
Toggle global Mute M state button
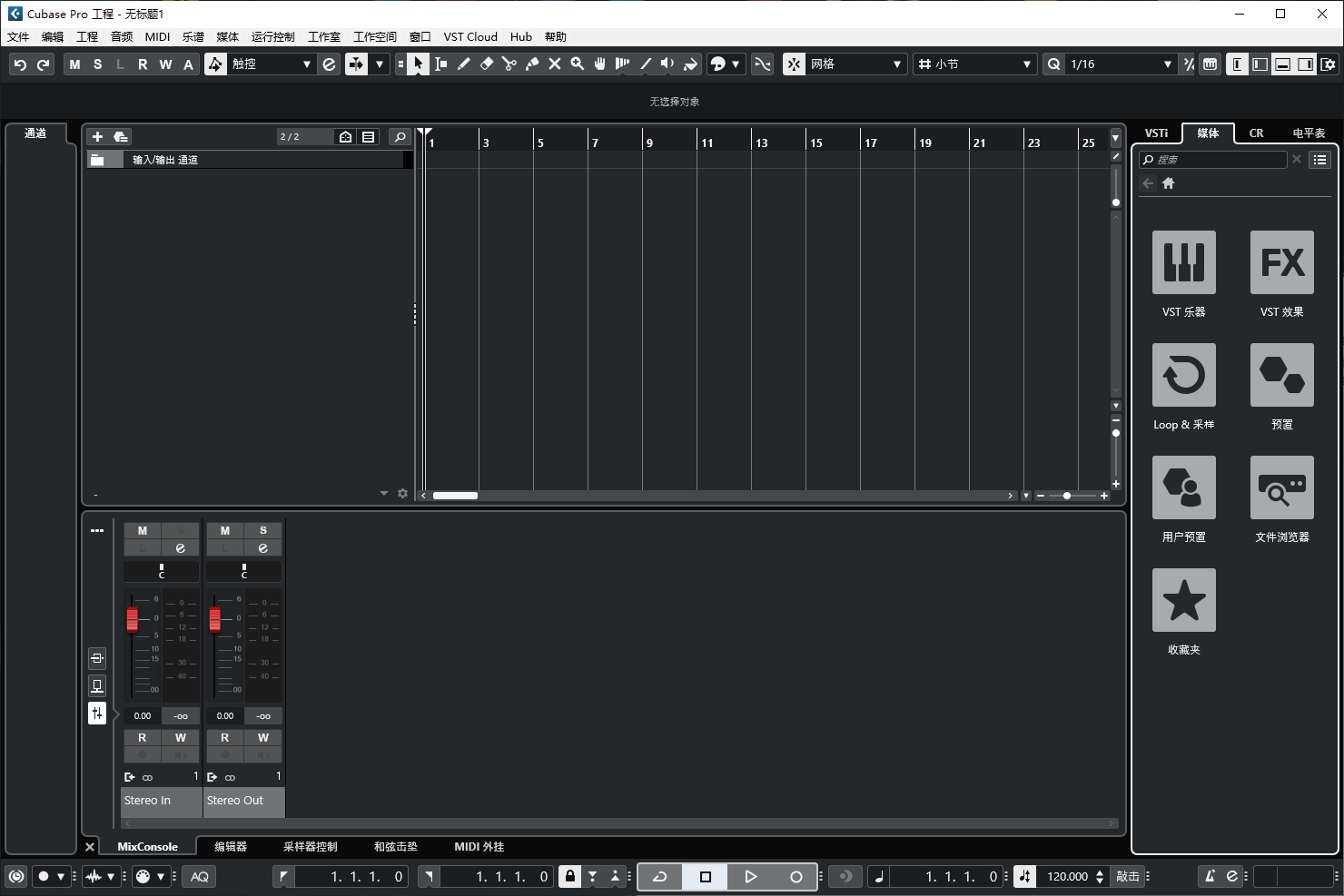[x=74, y=64]
